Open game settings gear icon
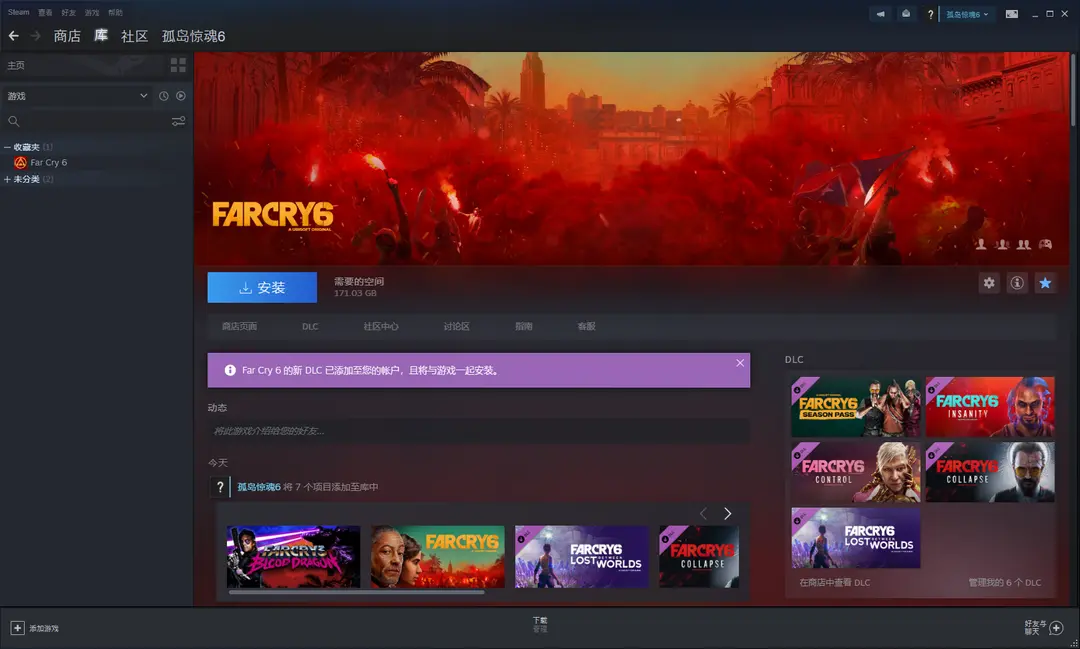The width and height of the screenshot is (1080, 649). point(989,282)
